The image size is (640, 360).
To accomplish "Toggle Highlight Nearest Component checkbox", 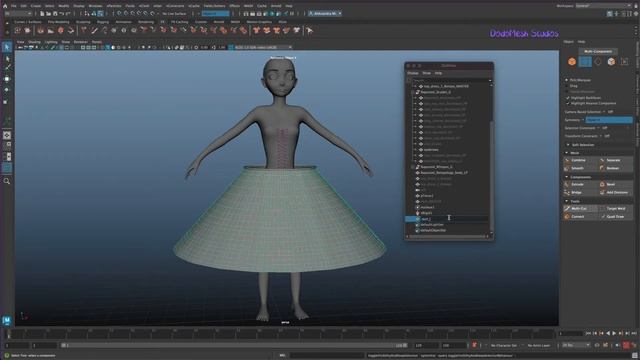I will (x=568, y=103).
